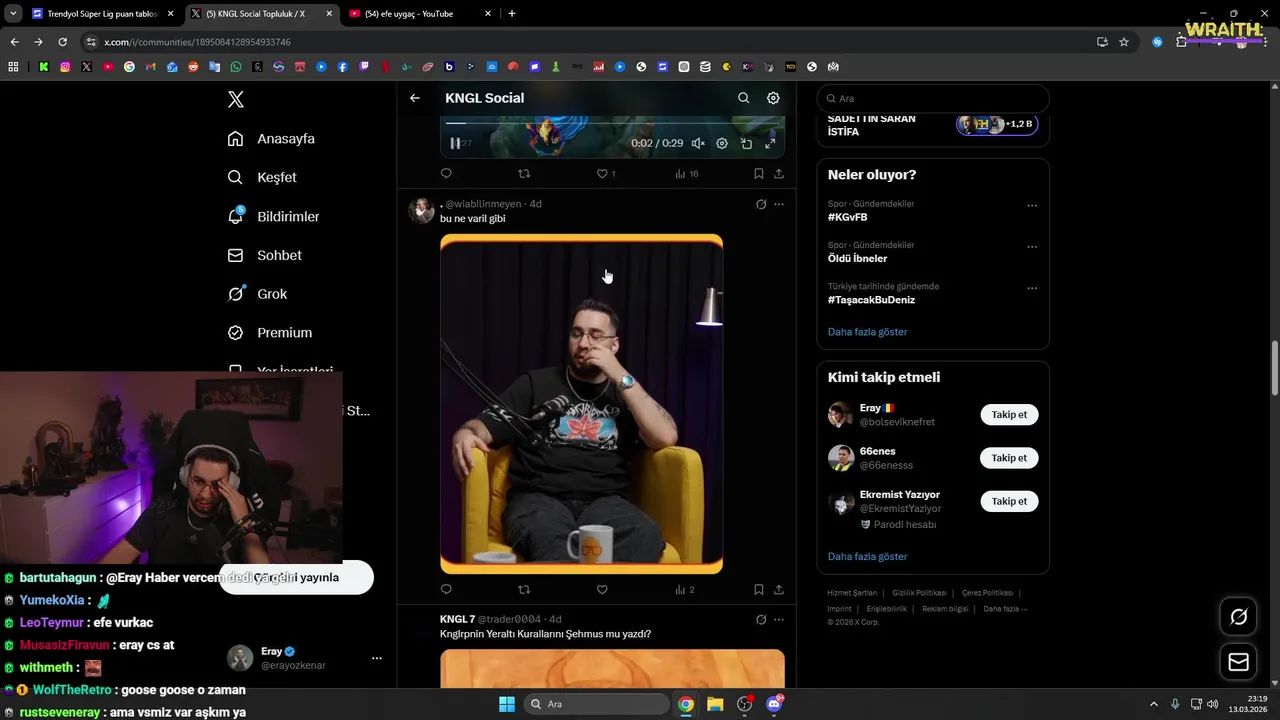This screenshot has width=1280, height=720.
Task: Repost the "bu ne varil gibi" post
Action: tap(524, 590)
